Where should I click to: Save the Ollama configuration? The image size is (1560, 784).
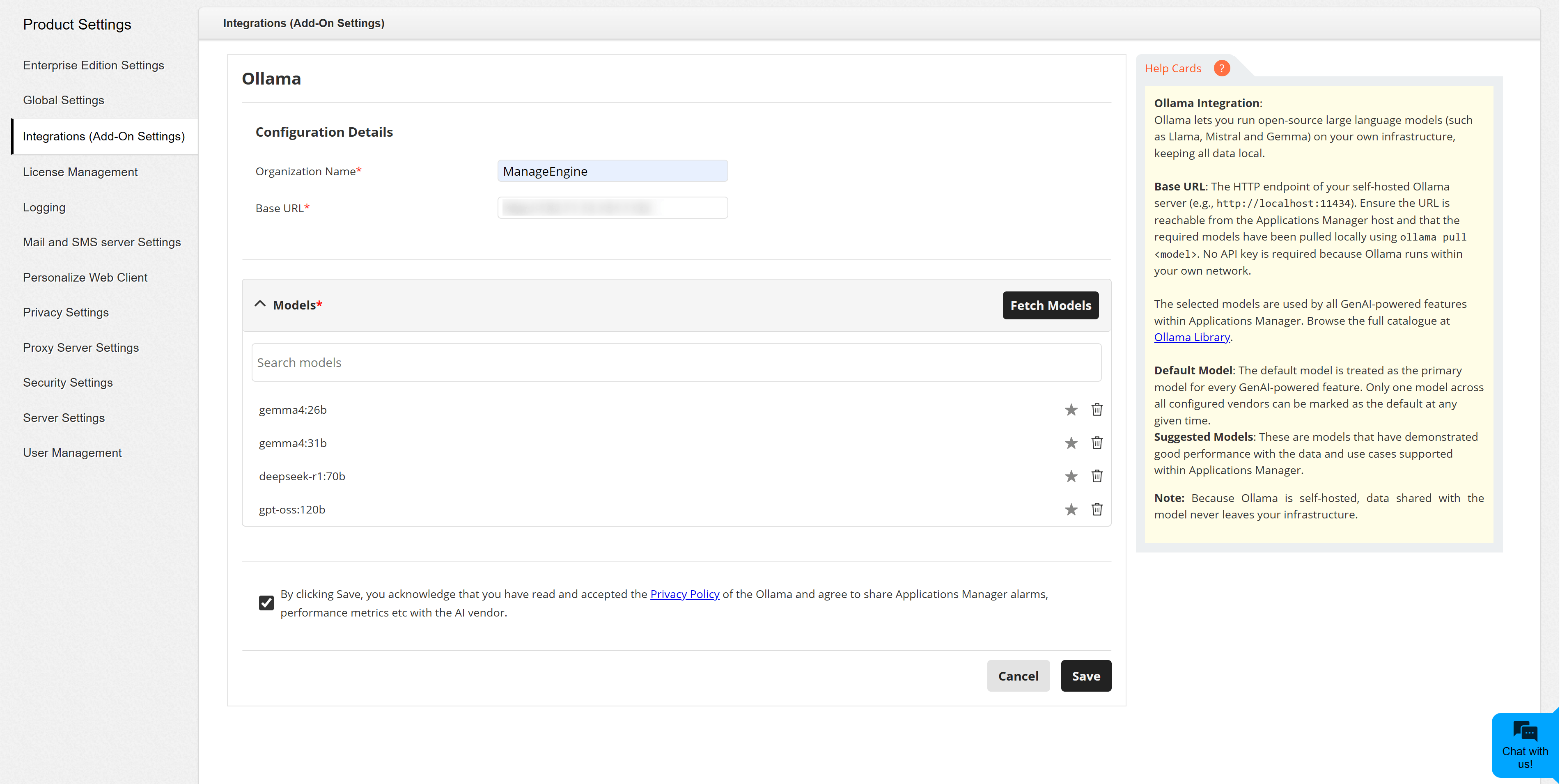(x=1086, y=676)
